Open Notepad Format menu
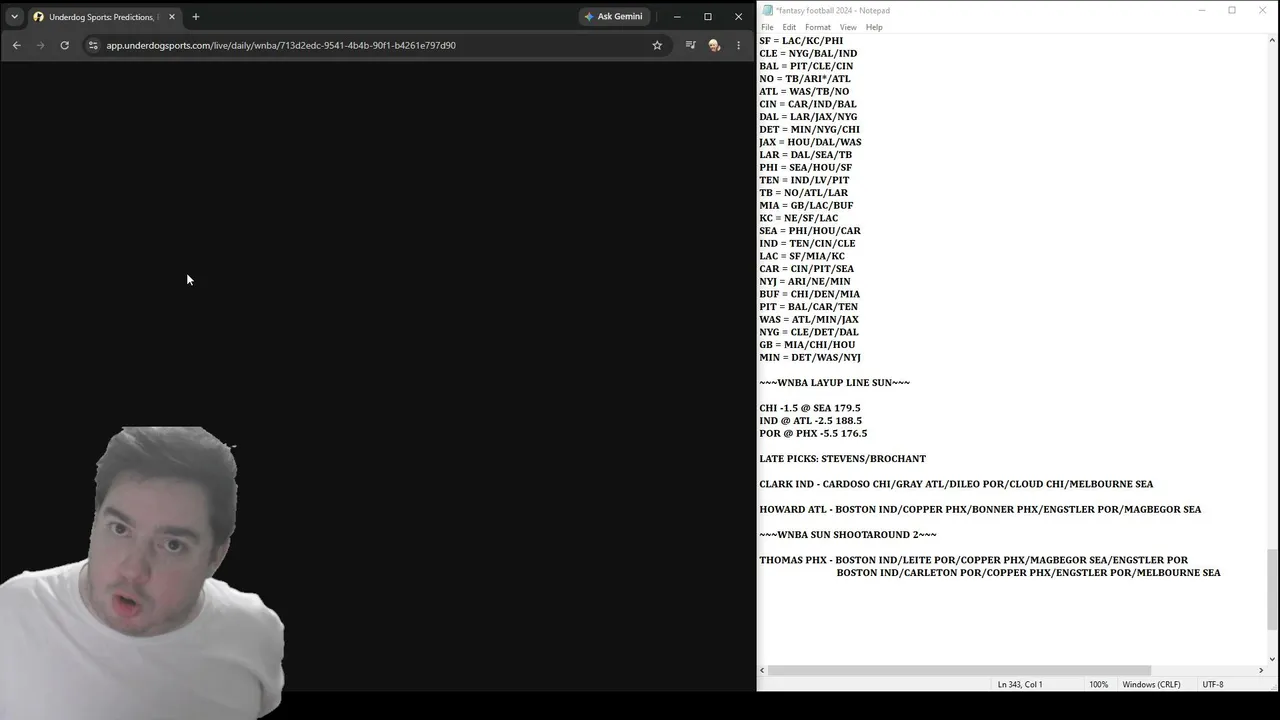The height and width of the screenshot is (720, 1280). click(x=818, y=27)
